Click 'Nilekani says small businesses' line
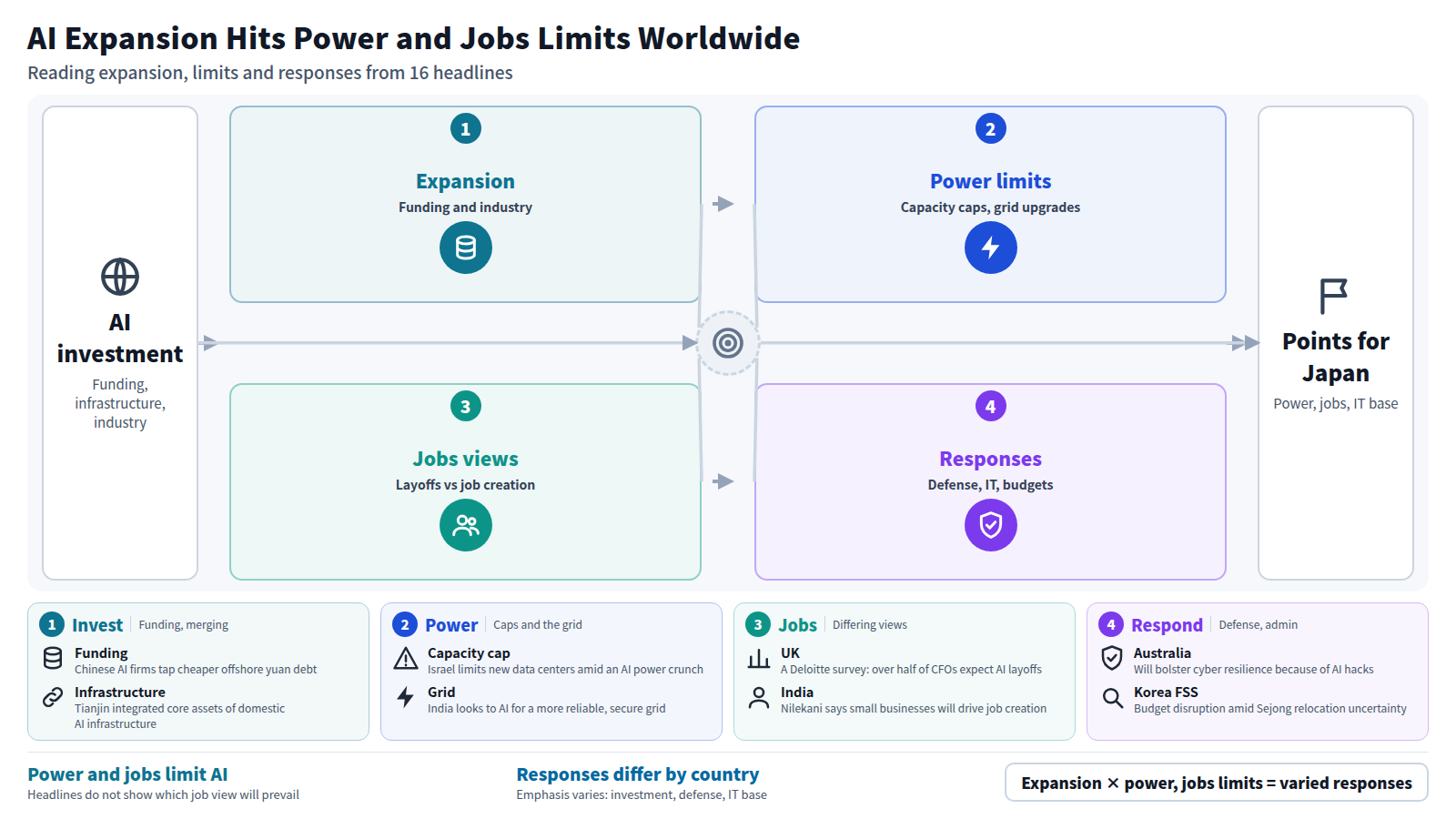Image resolution: width=1456 pixels, height=819 pixels. point(914,709)
